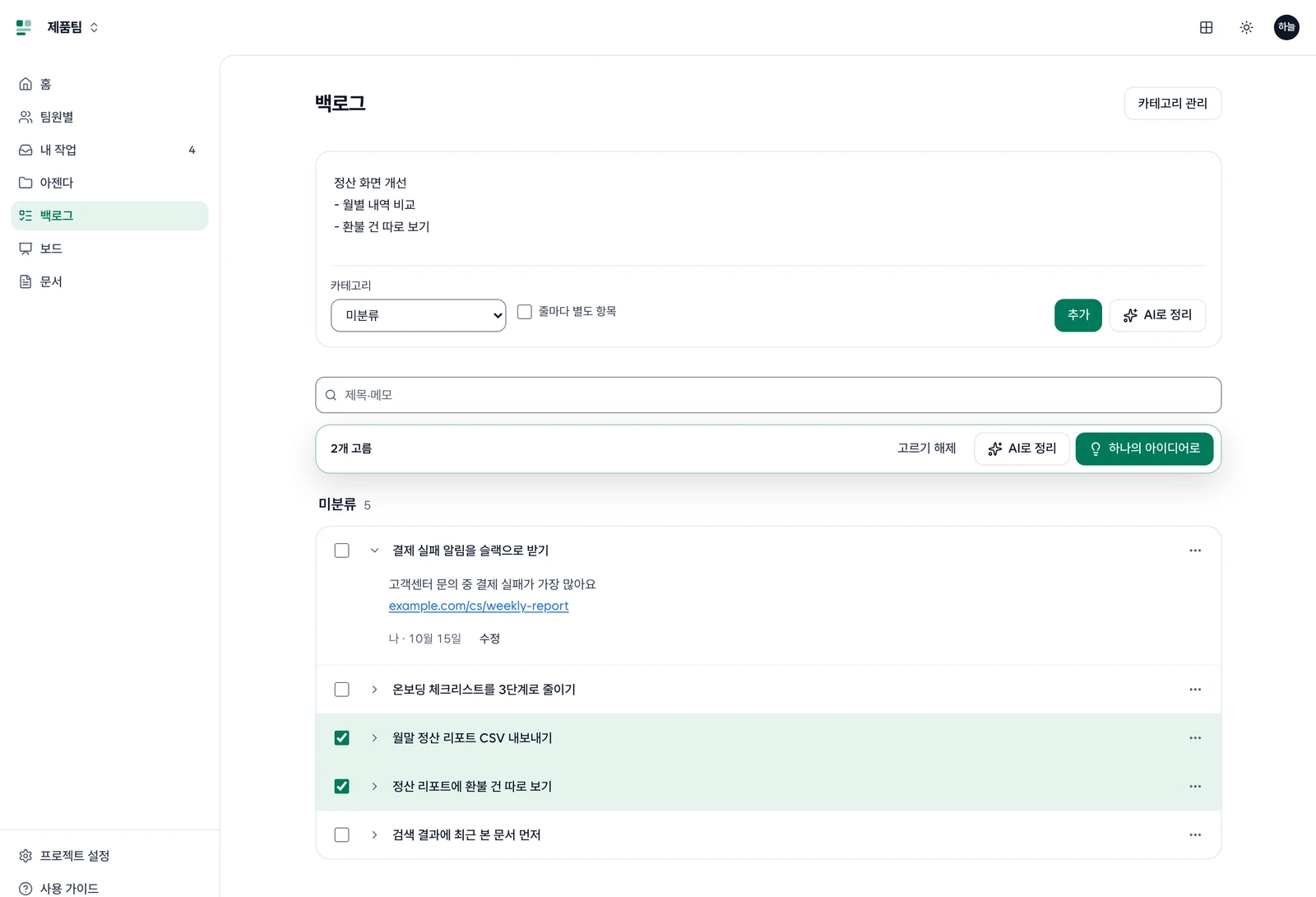
Task: Check the 결제 실패 알림을 슬랙으로 받기 item
Action: (x=342, y=551)
